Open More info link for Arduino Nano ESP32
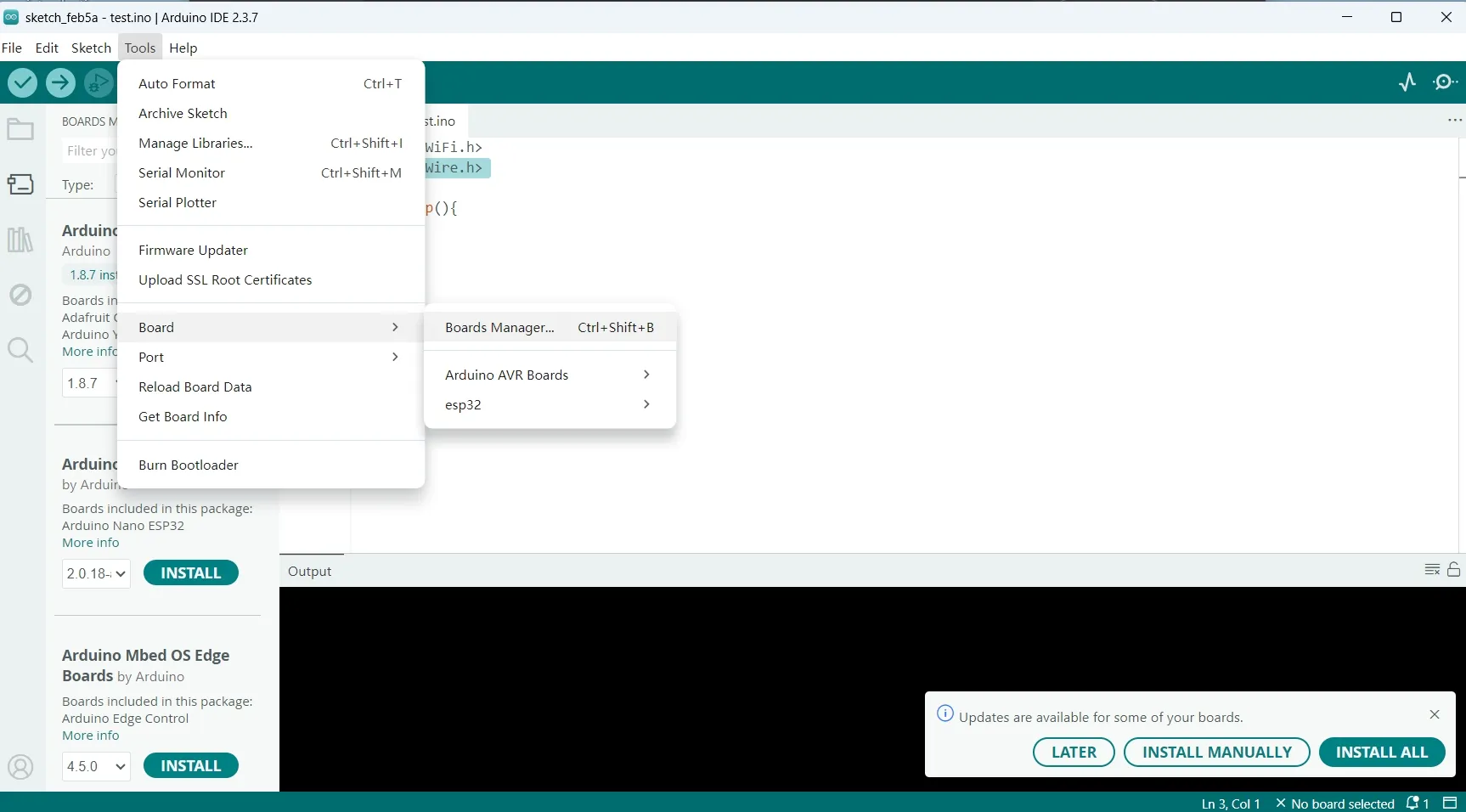This screenshot has width=1466, height=812. [x=91, y=543]
